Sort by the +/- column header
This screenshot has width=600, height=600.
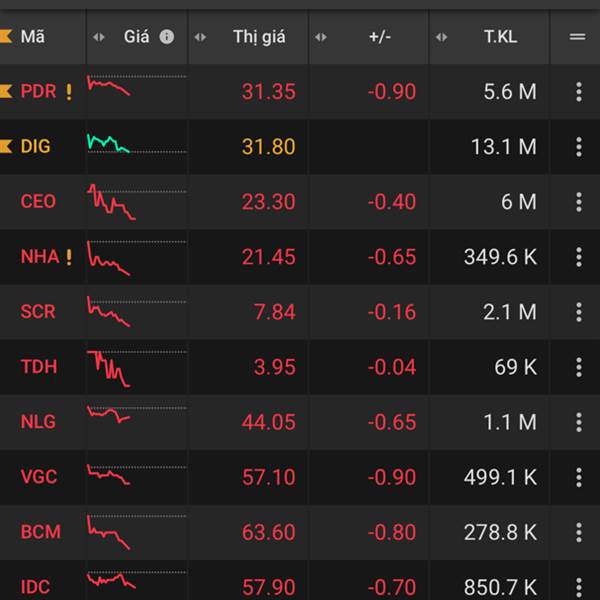(x=380, y=37)
